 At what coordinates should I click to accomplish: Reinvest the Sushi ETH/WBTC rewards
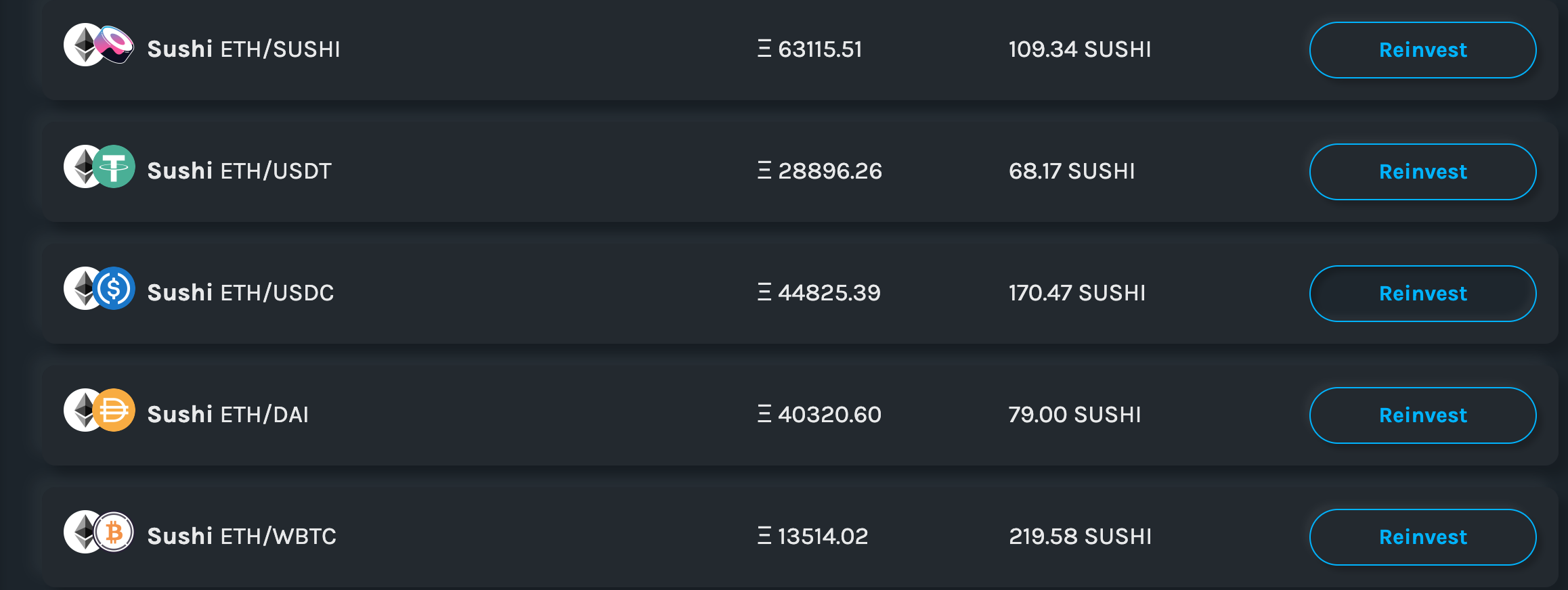tap(1422, 537)
